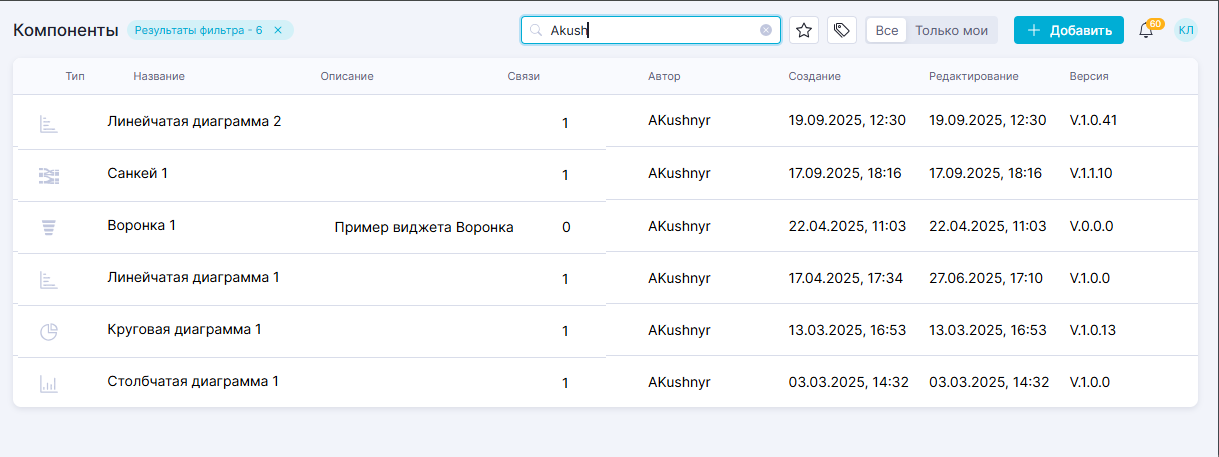The height and width of the screenshot is (457, 1219).
Task: Sort by the Автор column header
Action: pyautogui.click(x=664, y=76)
